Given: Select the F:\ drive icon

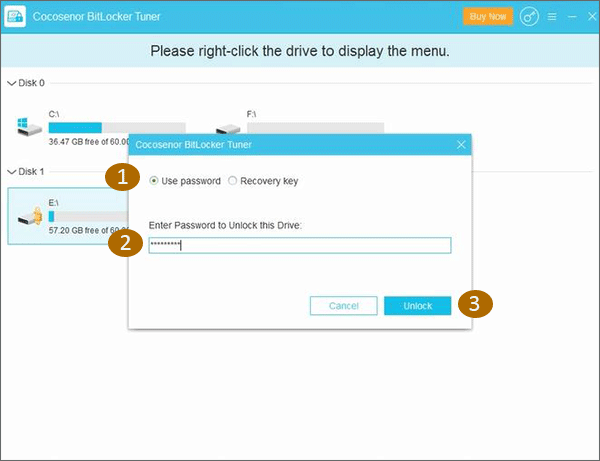Looking at the screenshot, I should (228, 129).
